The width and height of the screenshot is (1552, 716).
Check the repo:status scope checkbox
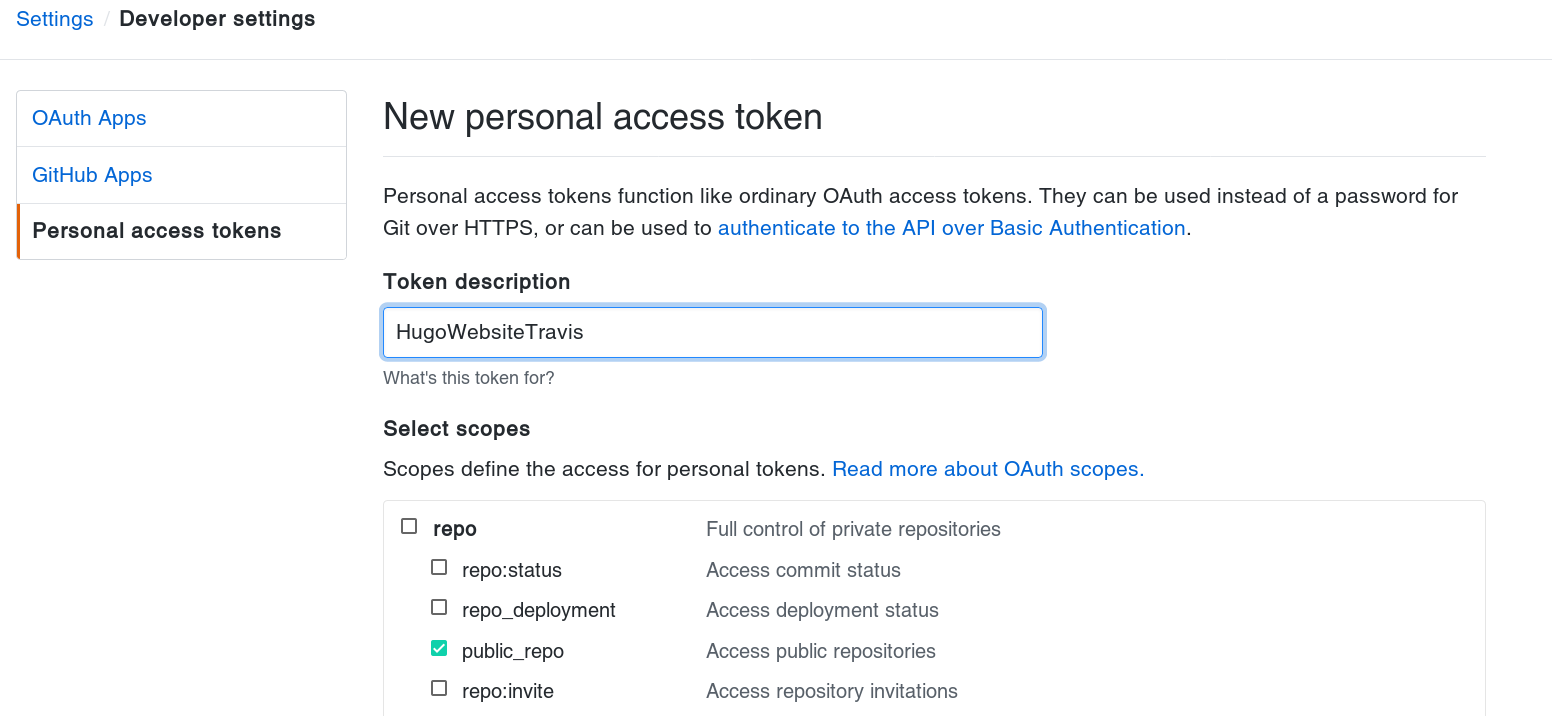[x=439, y=567]
